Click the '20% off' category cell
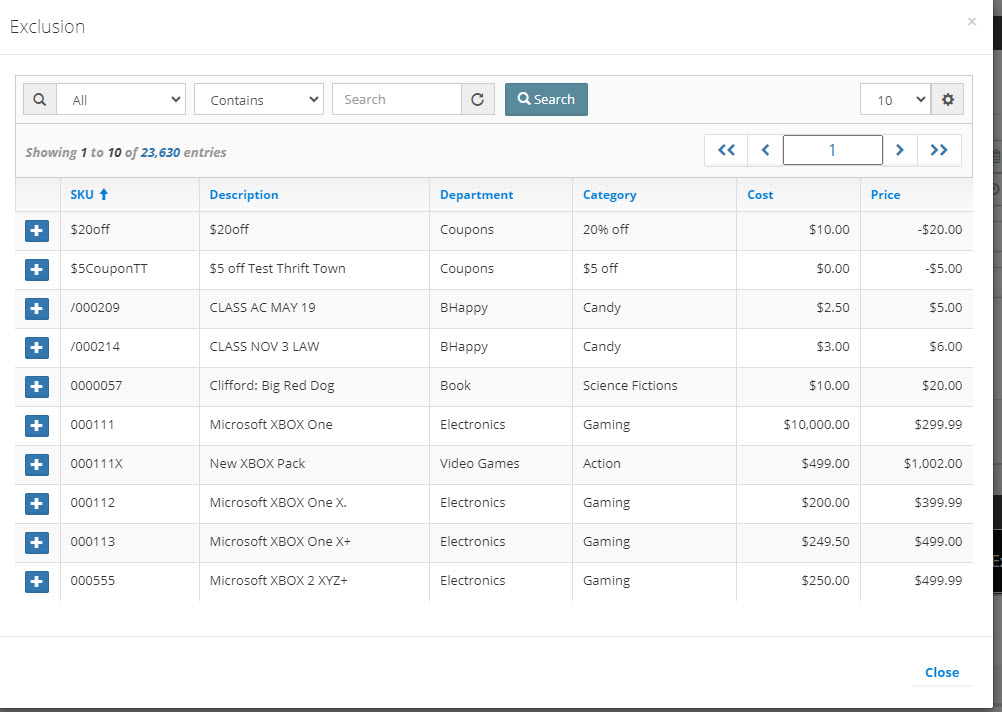Screen dimensions: 1002x712 point(606,229)
